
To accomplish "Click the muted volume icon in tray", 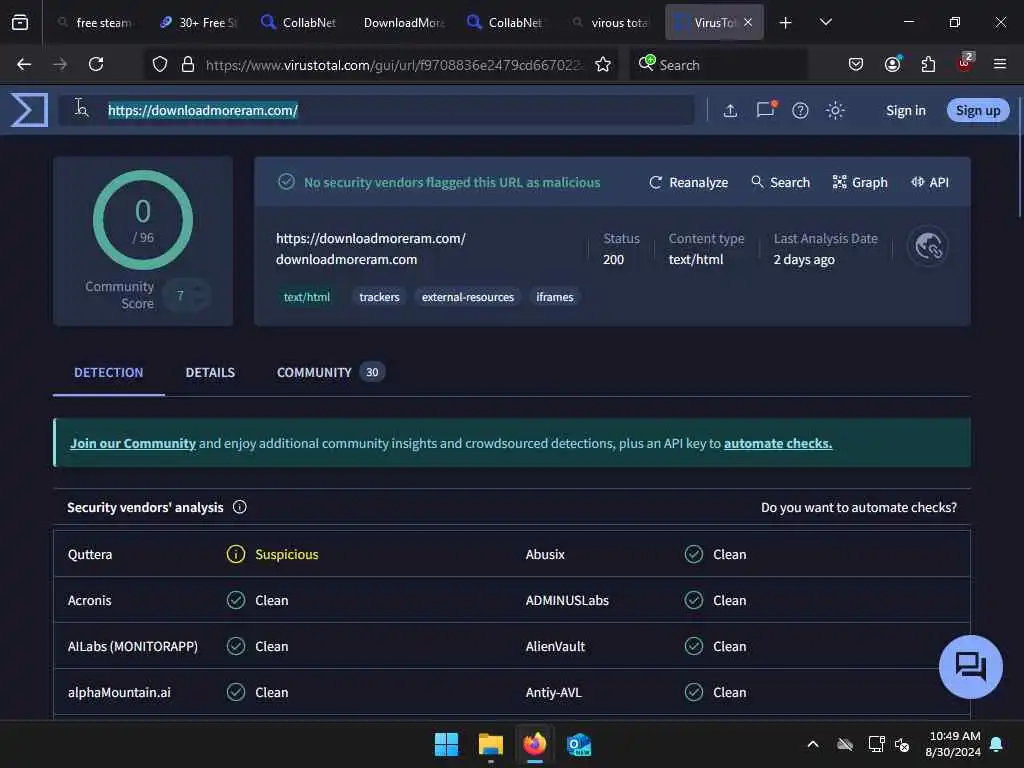I will (903, 744).
